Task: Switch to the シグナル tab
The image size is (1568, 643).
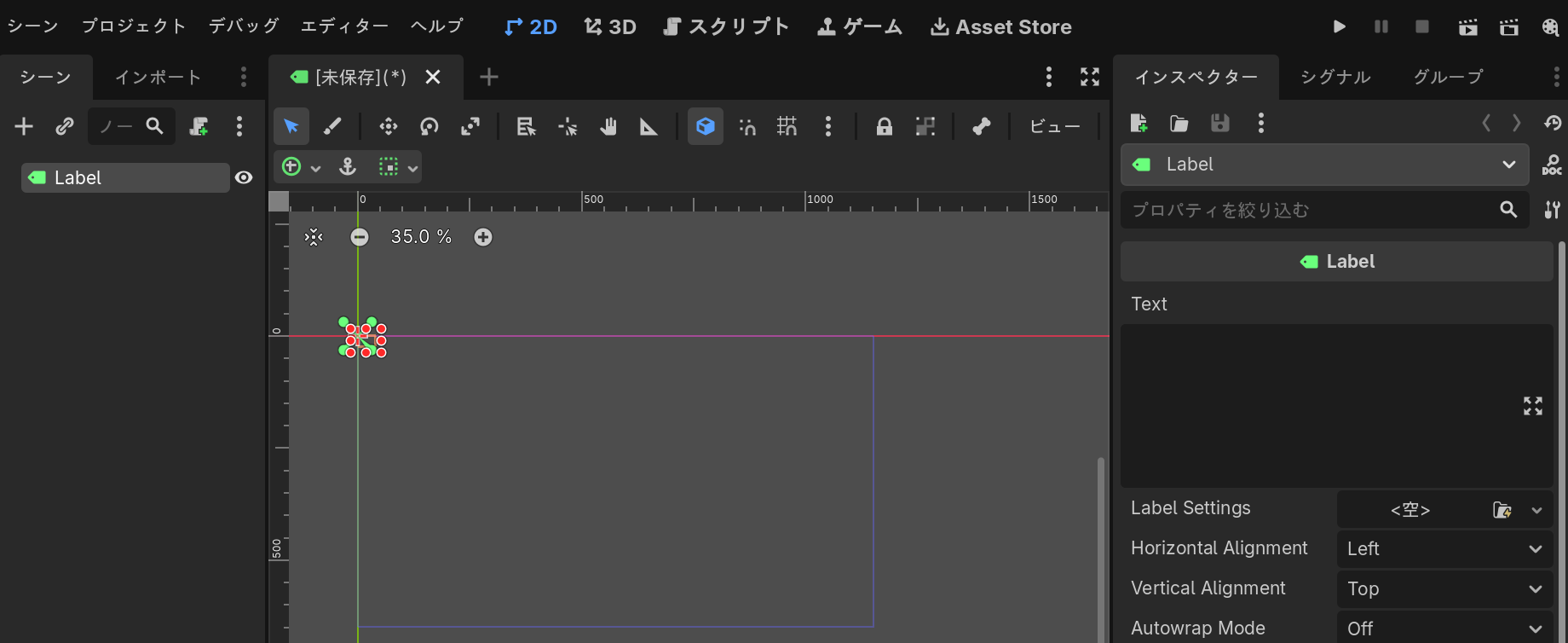Action: 1335,77
